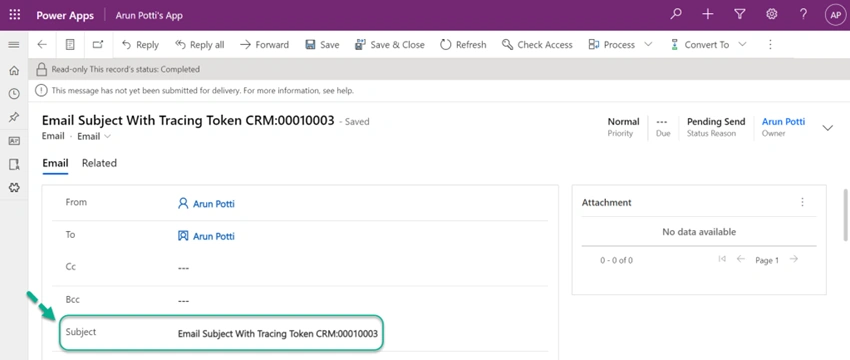Click the plus icon to create new record
The width and height of the screenshot is (850, 360).
pos(707,15)
